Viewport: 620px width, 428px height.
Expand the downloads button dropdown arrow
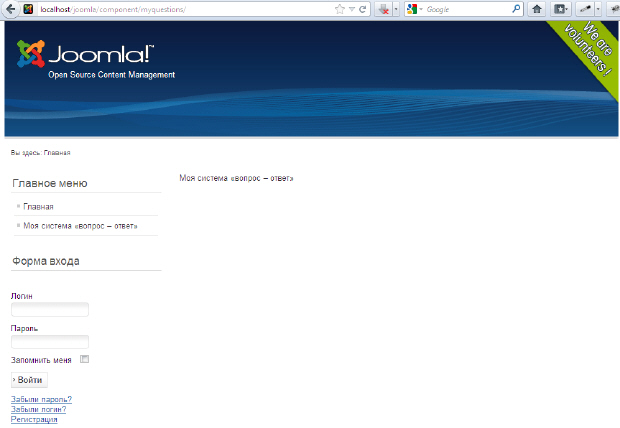(396, 9)
